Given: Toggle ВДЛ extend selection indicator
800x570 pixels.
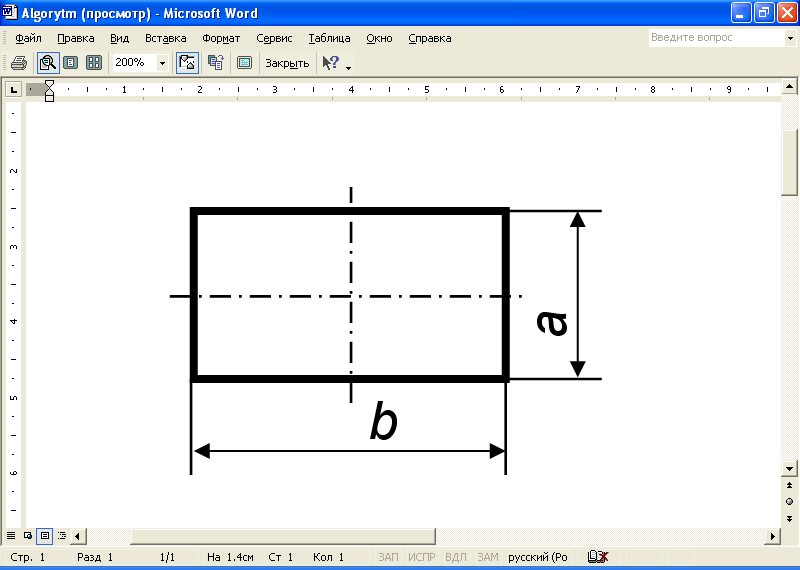Looking at the screenshot, I should pyautogui.click(x=456, y=557).
